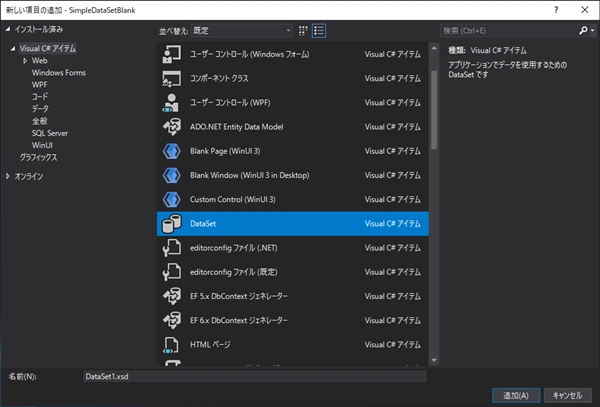Screen dimensions: 600x407
Task: Open the 並べ替え sort dropdown
Action: 242,31
